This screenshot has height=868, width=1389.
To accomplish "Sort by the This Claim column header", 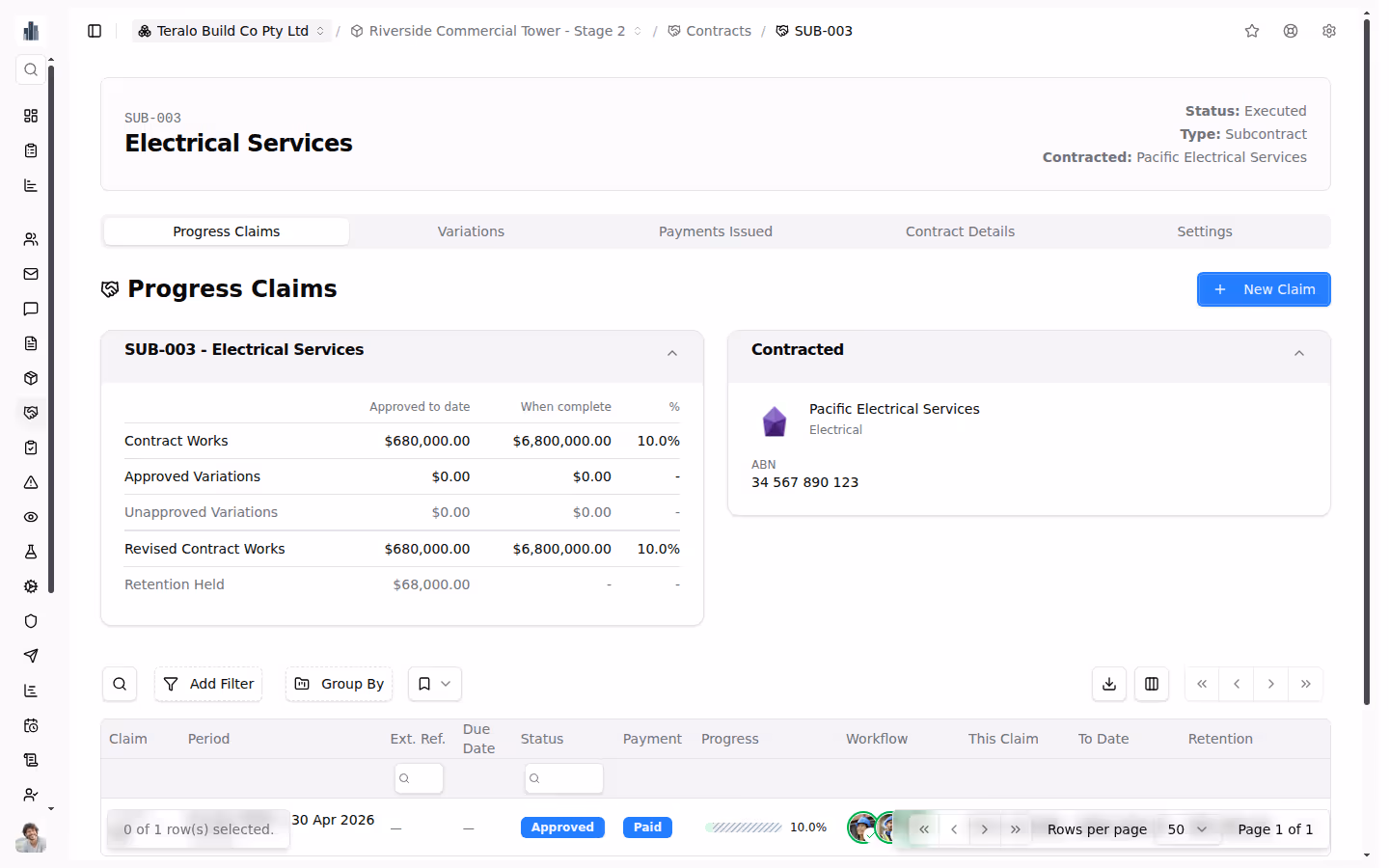I will click(x=1003, y=739).
